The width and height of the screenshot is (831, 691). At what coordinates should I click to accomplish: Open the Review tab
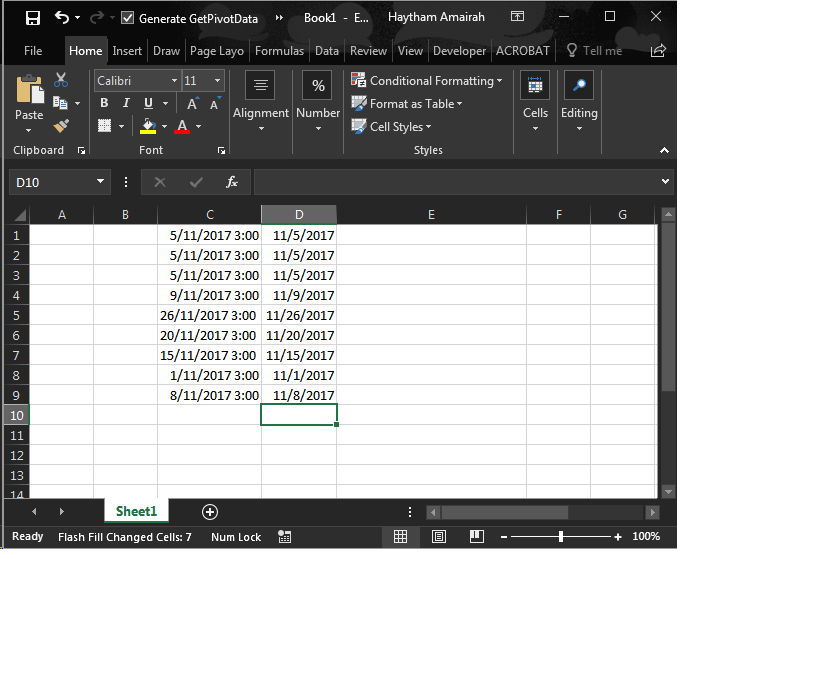(x=368, y=51)
